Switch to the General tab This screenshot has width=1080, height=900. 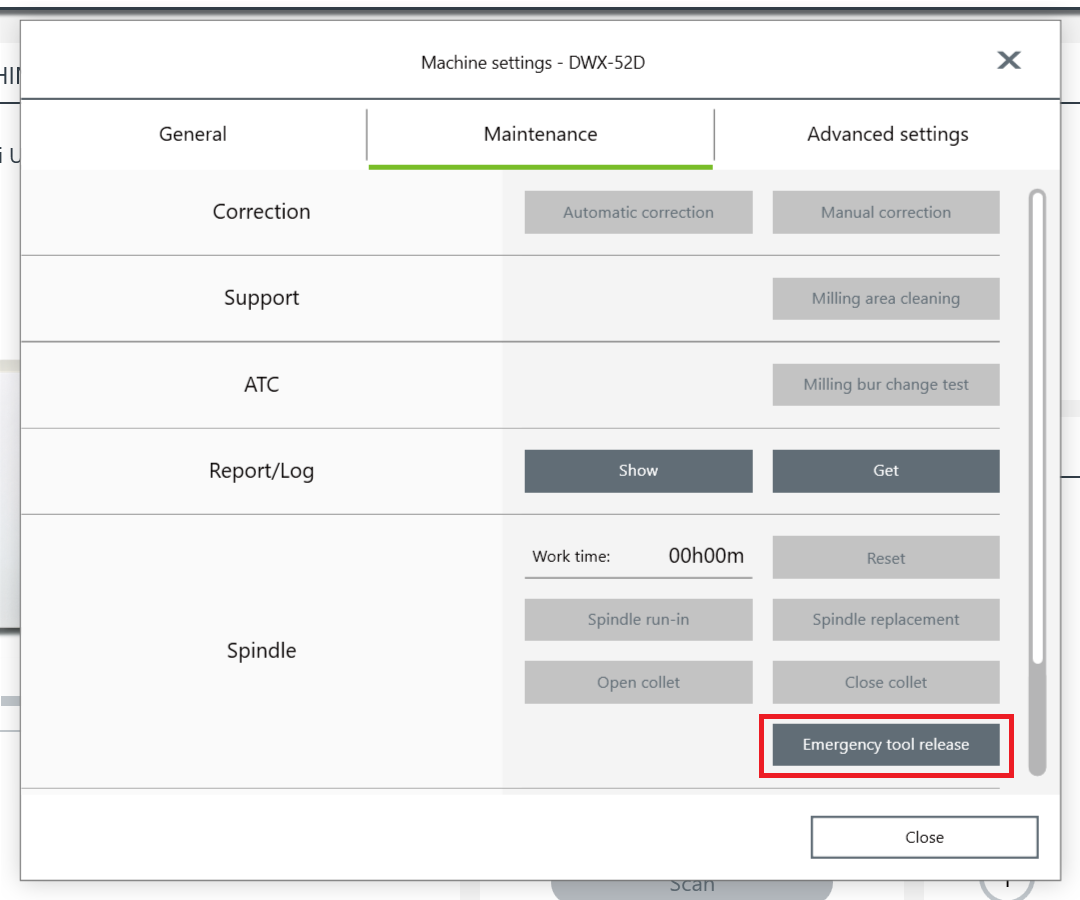193,134
